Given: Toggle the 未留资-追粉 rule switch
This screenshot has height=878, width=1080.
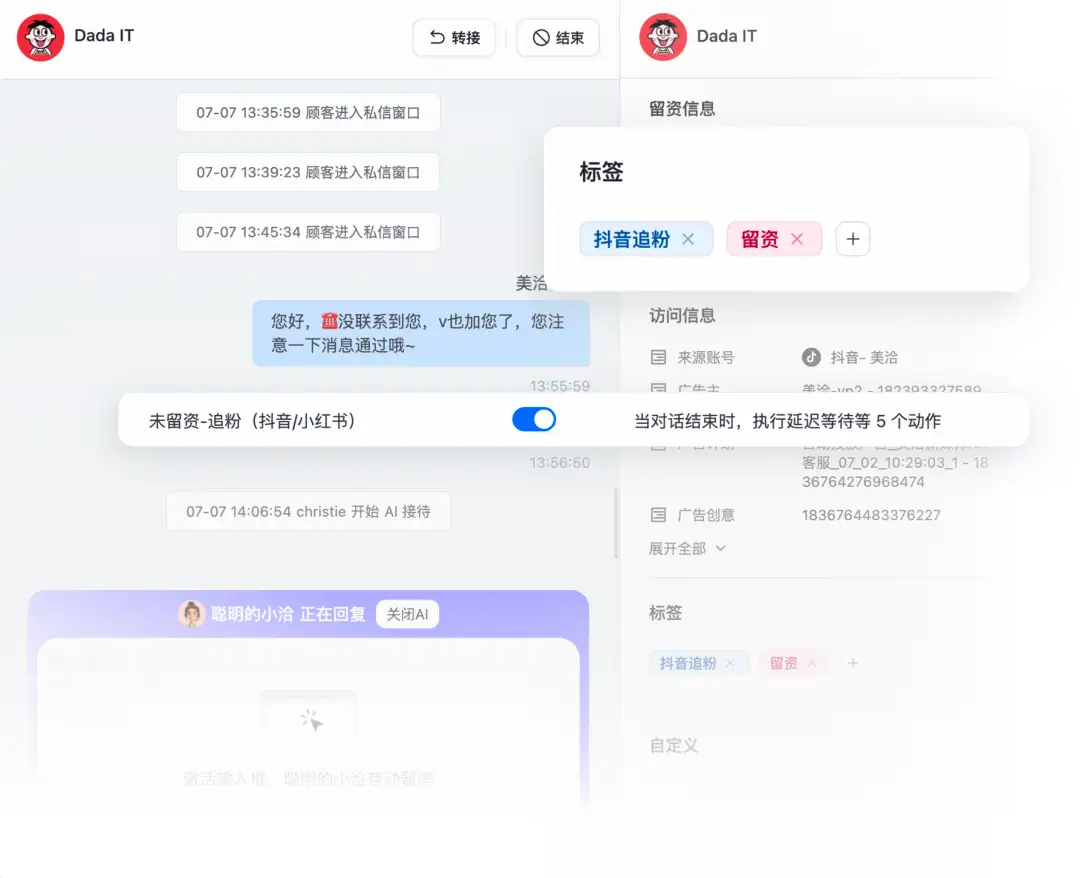Looking at the screenshot, I should [x=534, y=419].
